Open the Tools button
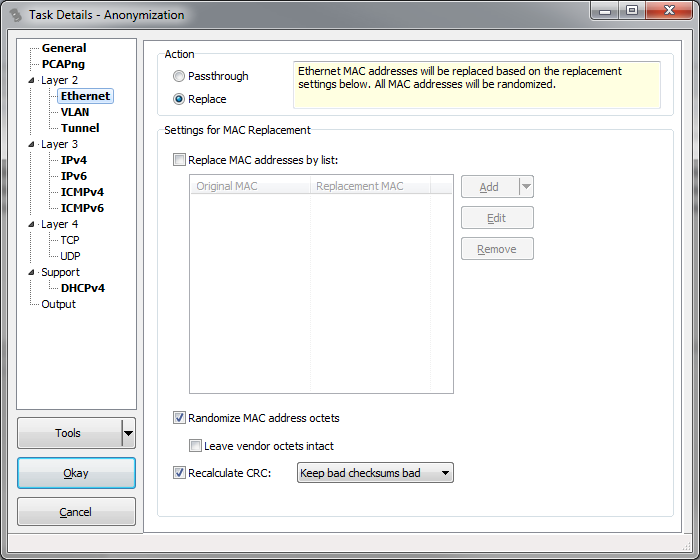700x560 pixels. pos(70,433)
